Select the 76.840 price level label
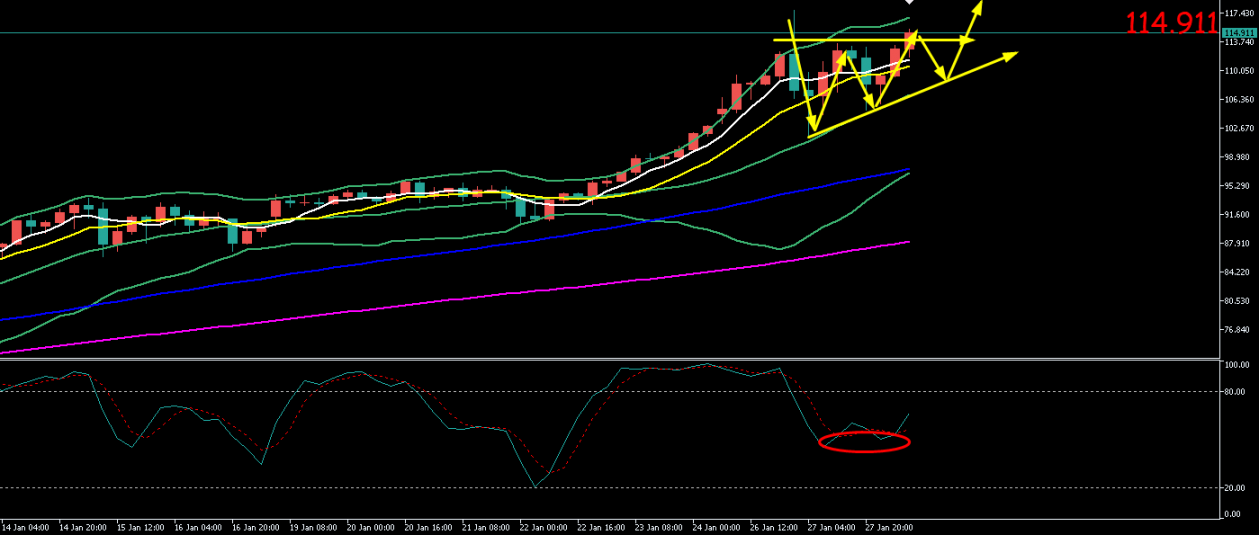The height and width of the screenshot is (535, 1259). 1240,329
